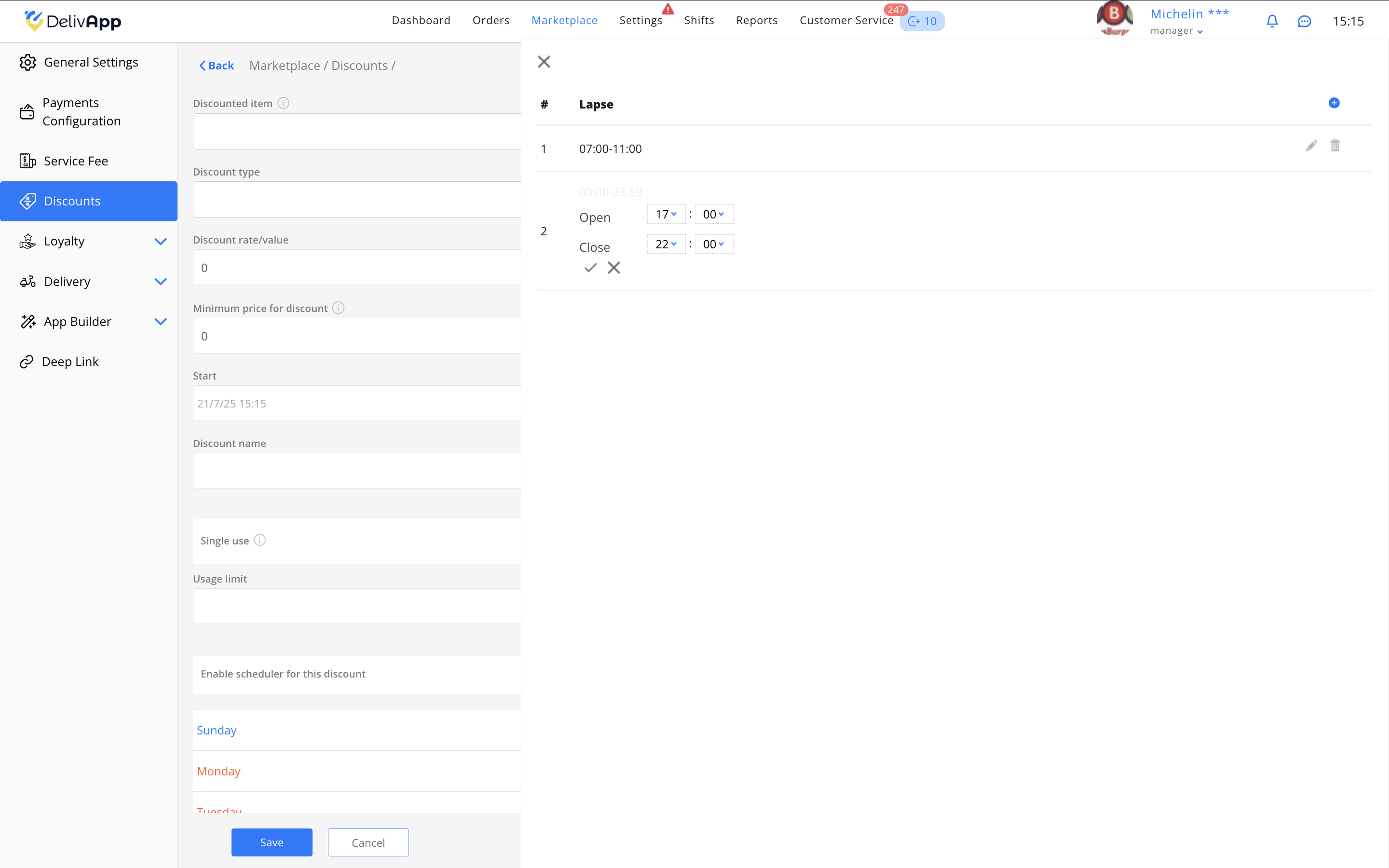Confirm new lapse with checkmark icon

point(590,268)
